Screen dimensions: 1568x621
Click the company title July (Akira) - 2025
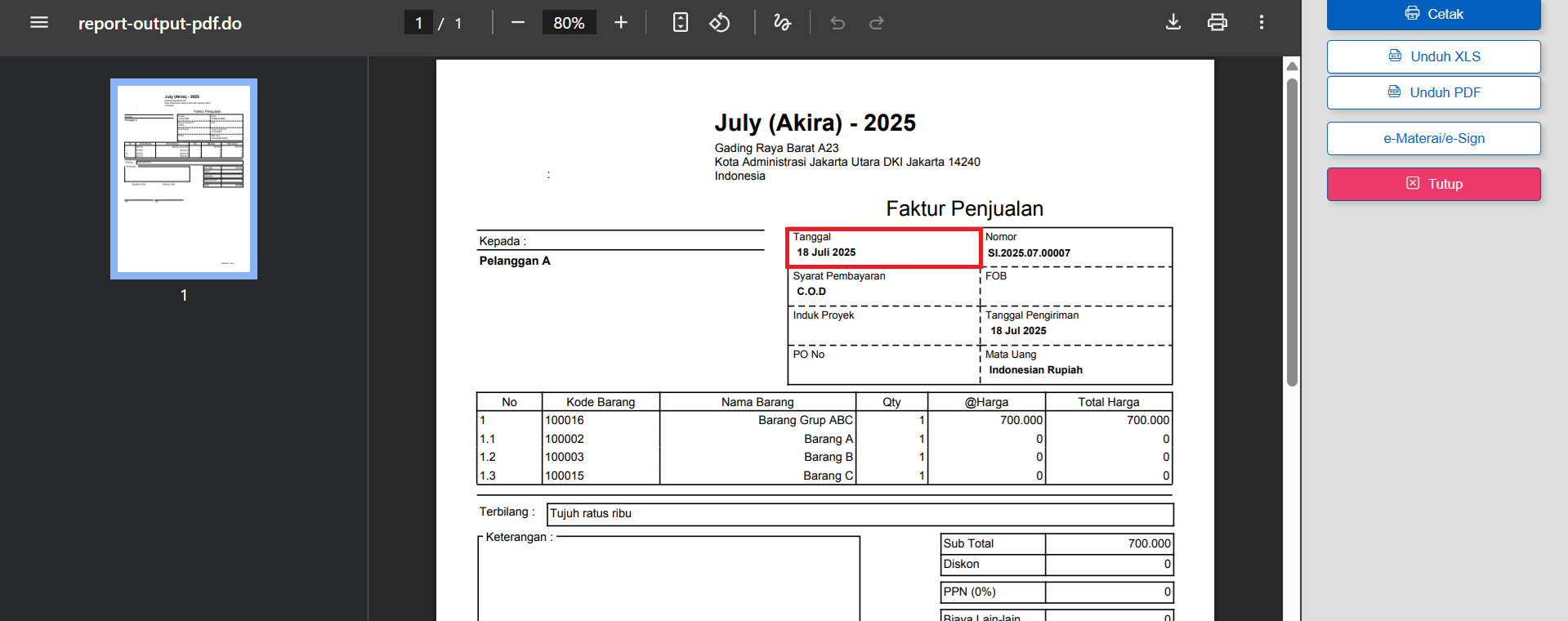(x=815, y=123)
